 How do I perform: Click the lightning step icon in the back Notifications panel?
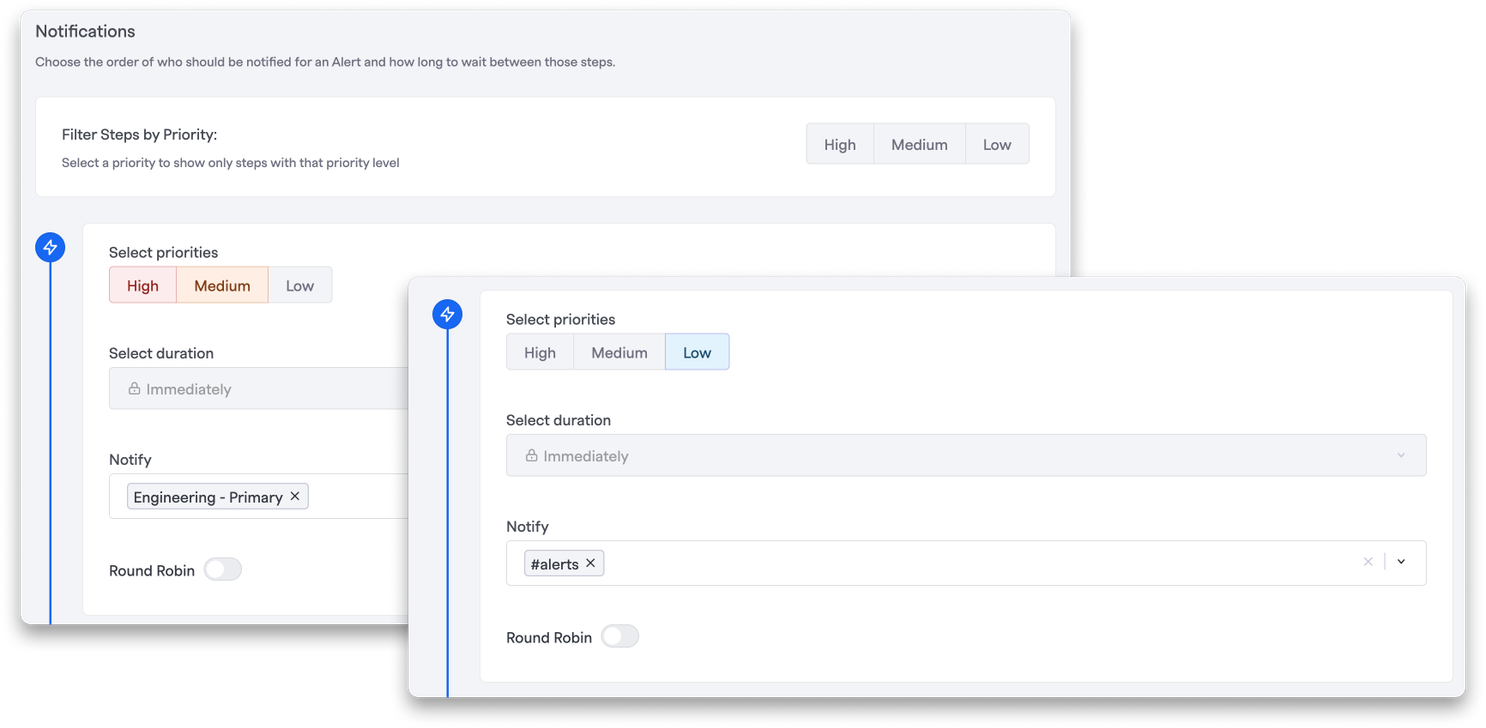pos(50,247)
